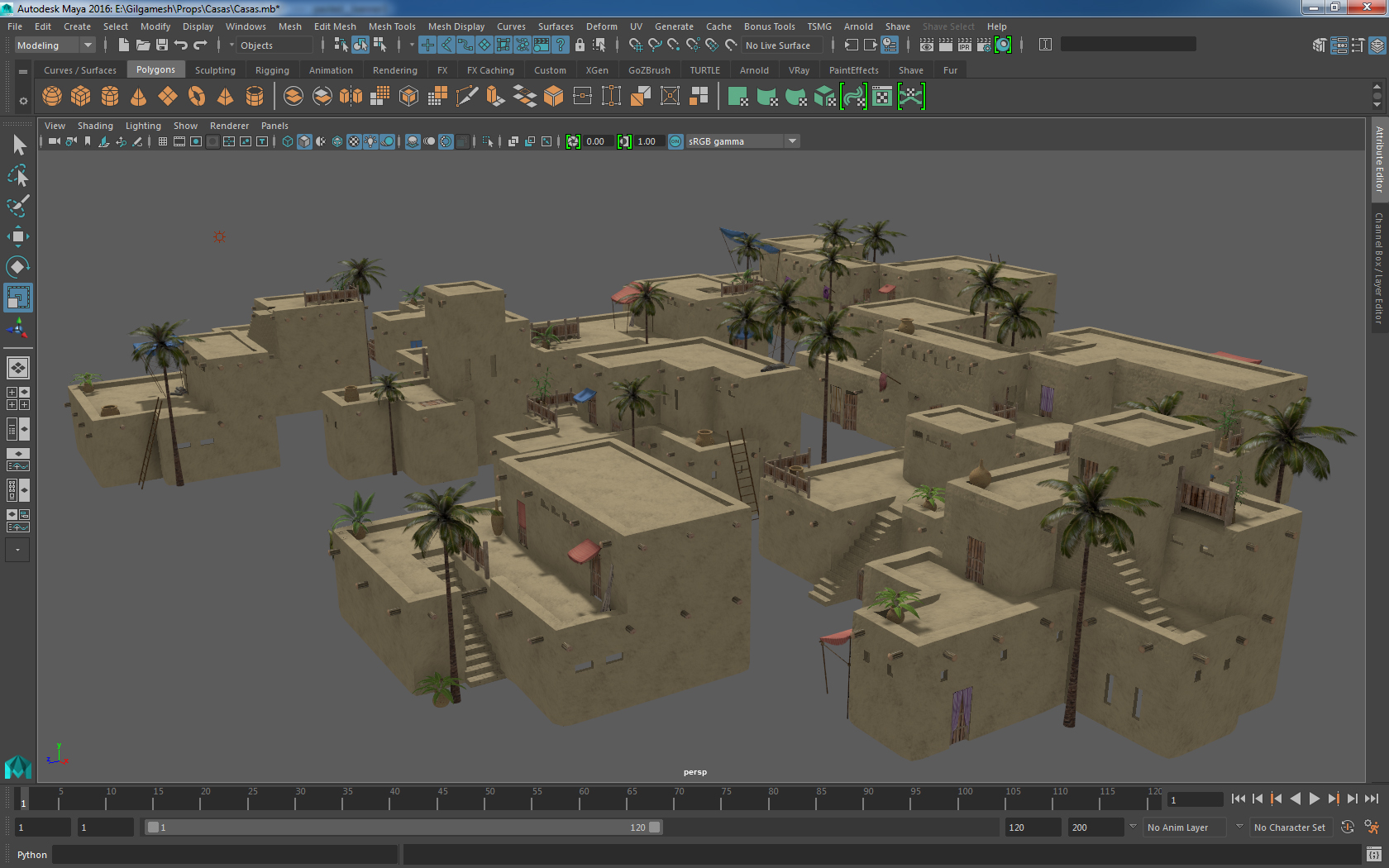1389x868 pixels.
Task: Click the range slider bar's end handle
Action: click(655, 827)
